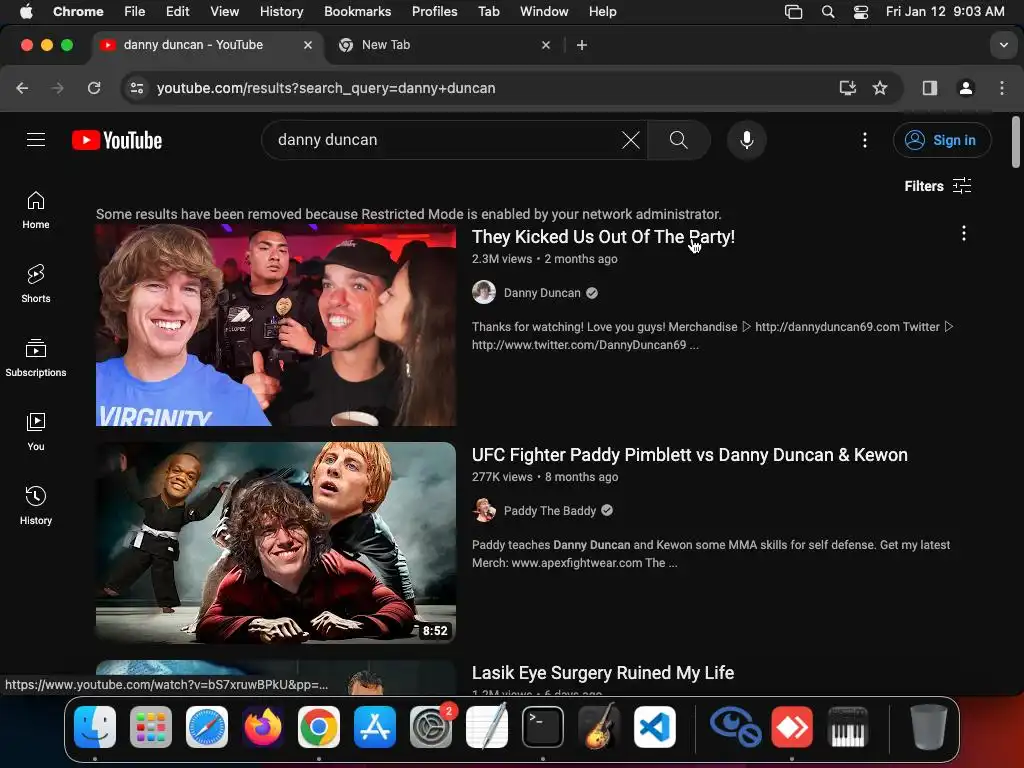This screenshot has width=1024, height=768.
Task: Open Subscriptions in the sidebar
Action: click(x=36, y=358)
